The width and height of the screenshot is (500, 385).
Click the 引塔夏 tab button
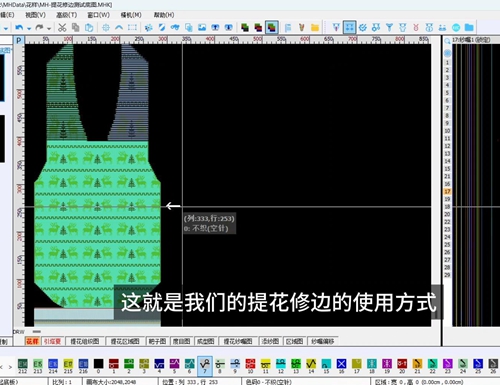(x=52, y=341)
